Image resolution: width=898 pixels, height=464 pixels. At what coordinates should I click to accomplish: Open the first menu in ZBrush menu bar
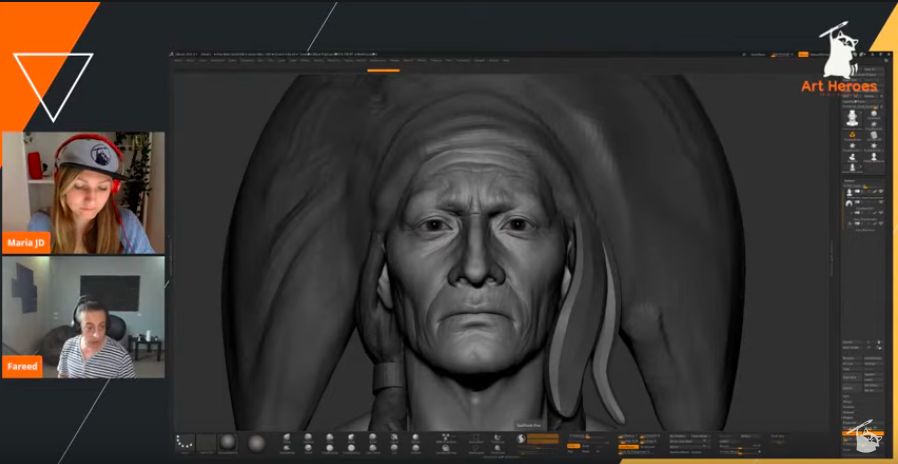180,61
